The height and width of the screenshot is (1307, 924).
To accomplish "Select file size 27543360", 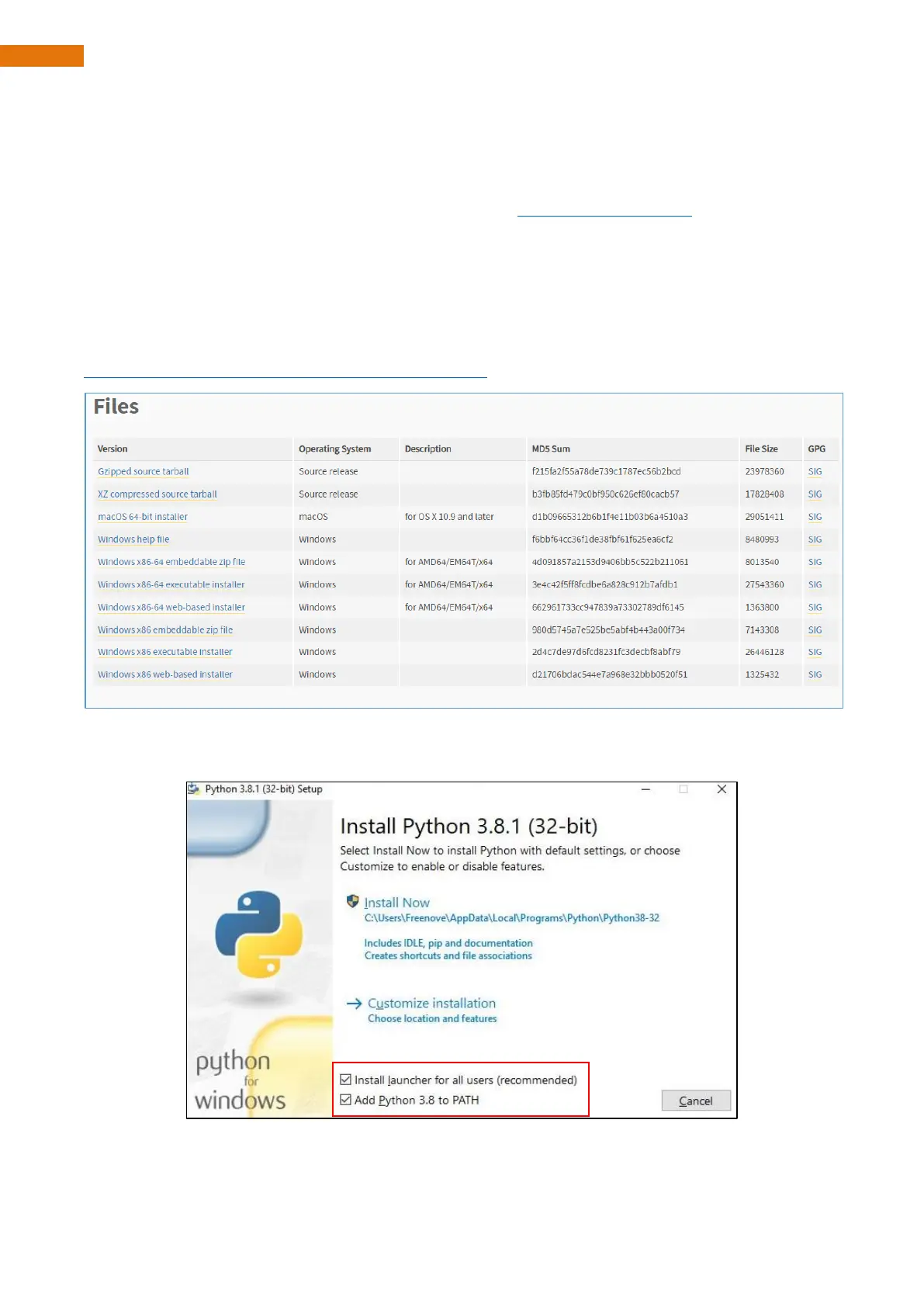I will tap(764, 584).
